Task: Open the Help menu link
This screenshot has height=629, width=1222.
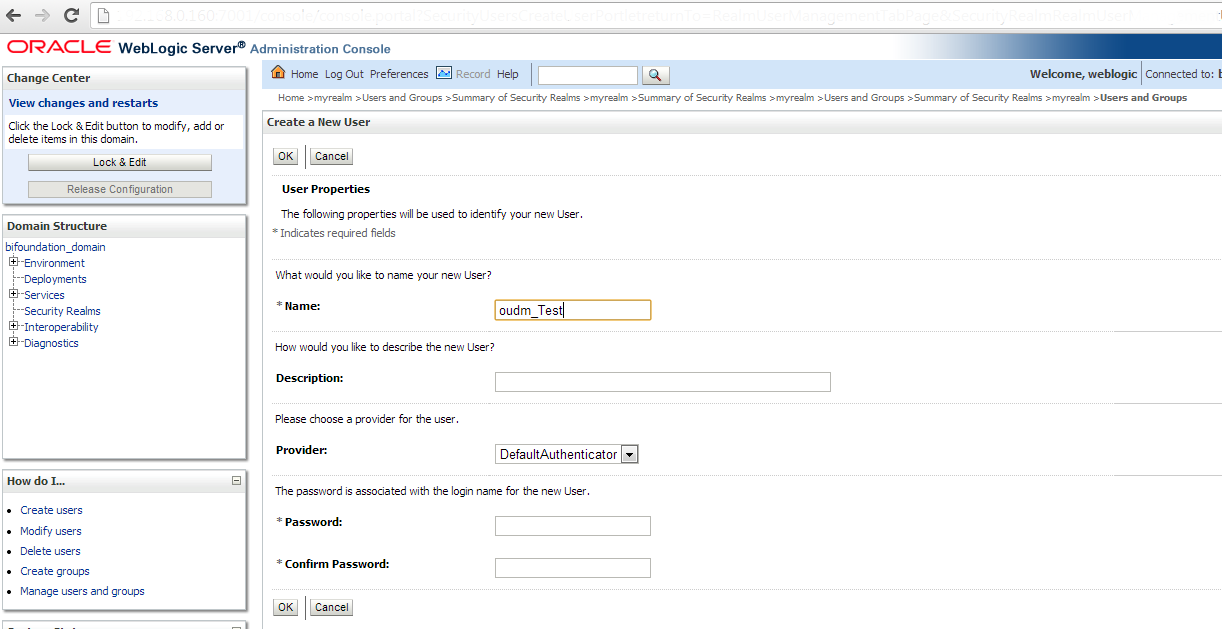Action: tap(508, 74)
